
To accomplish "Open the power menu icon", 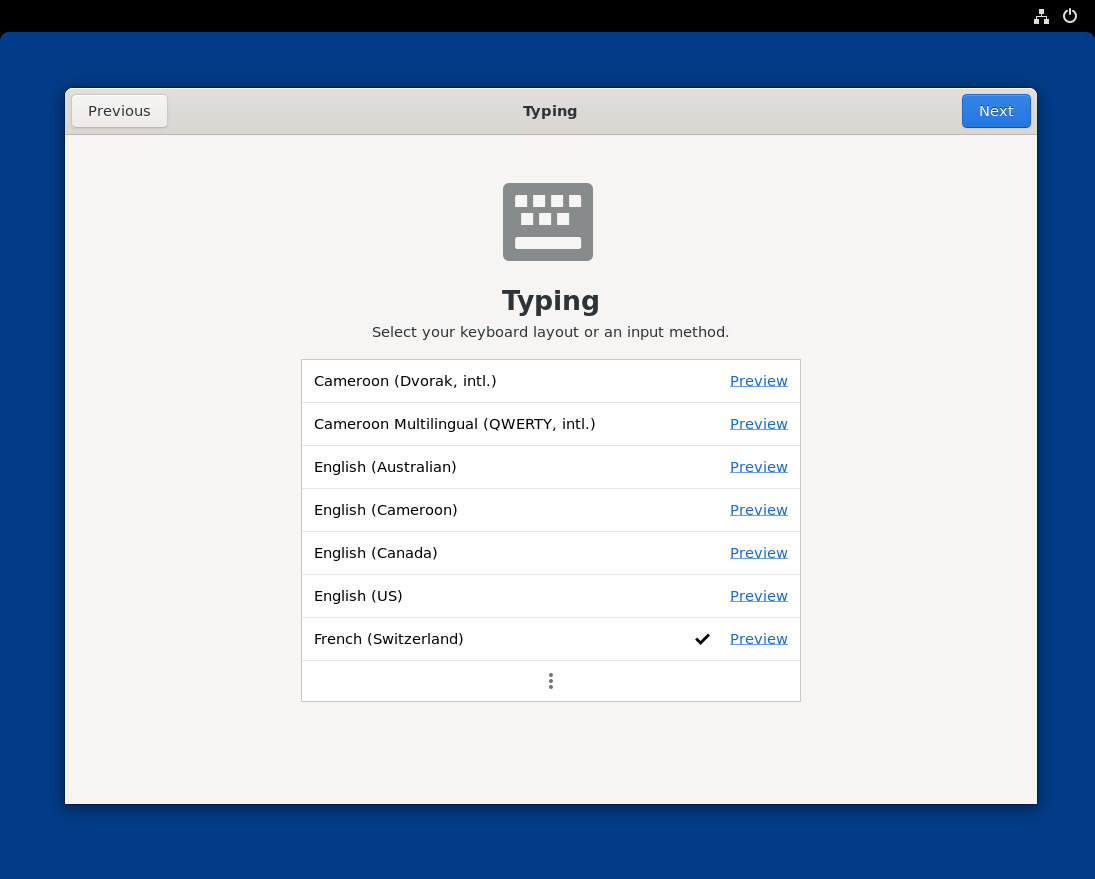I will pos(1070,16).
